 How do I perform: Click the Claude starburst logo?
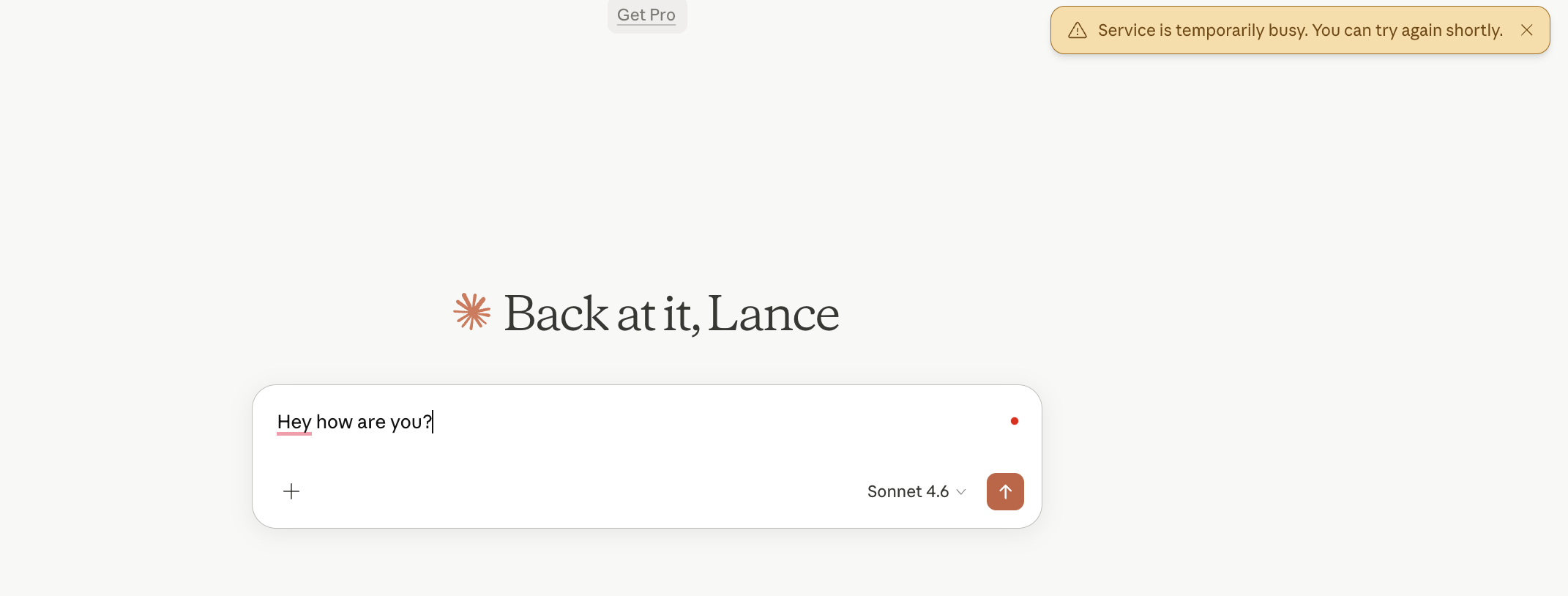tap(472, 312)
